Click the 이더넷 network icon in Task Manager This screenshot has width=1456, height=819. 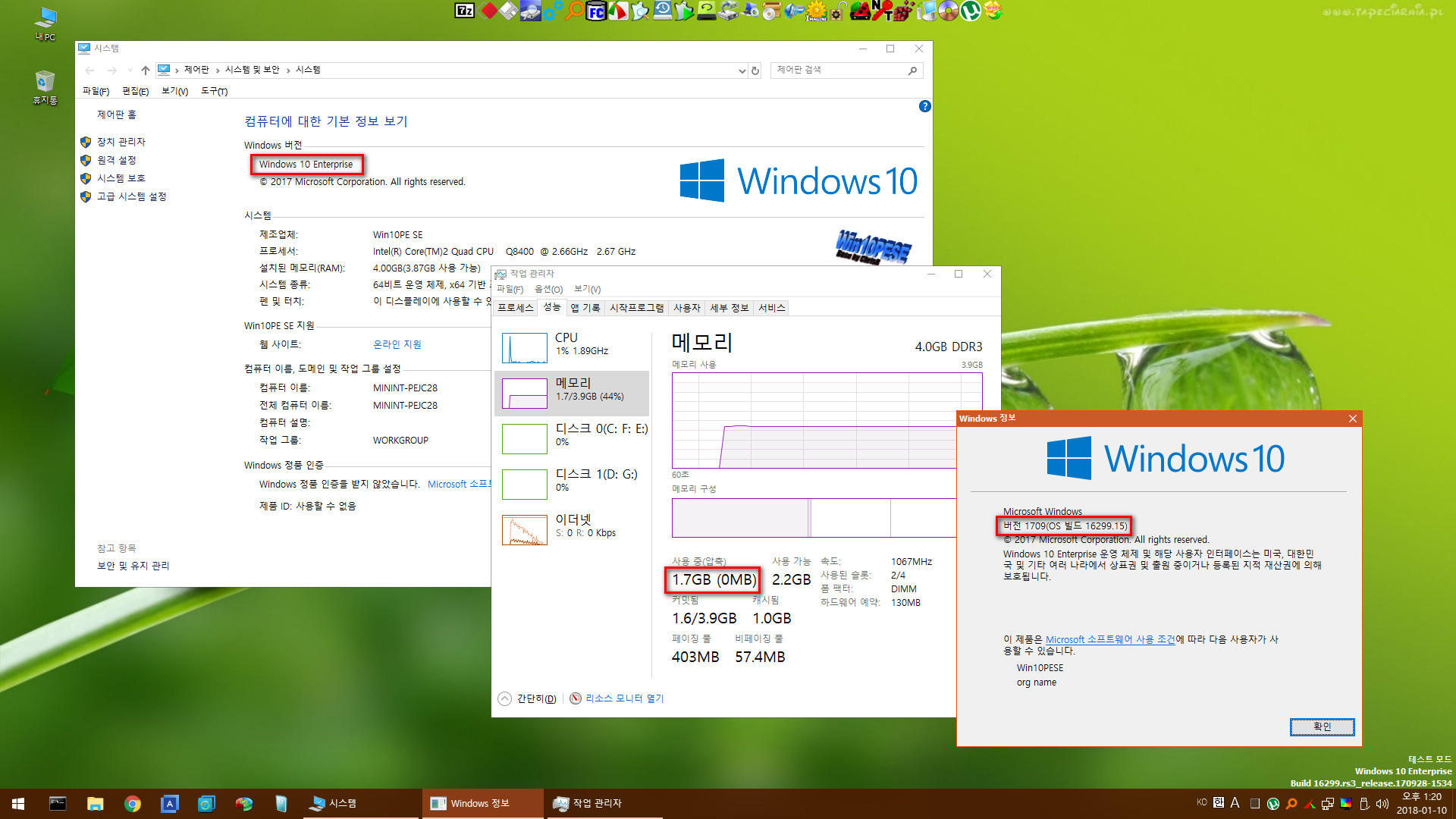(x=524, y=530)
